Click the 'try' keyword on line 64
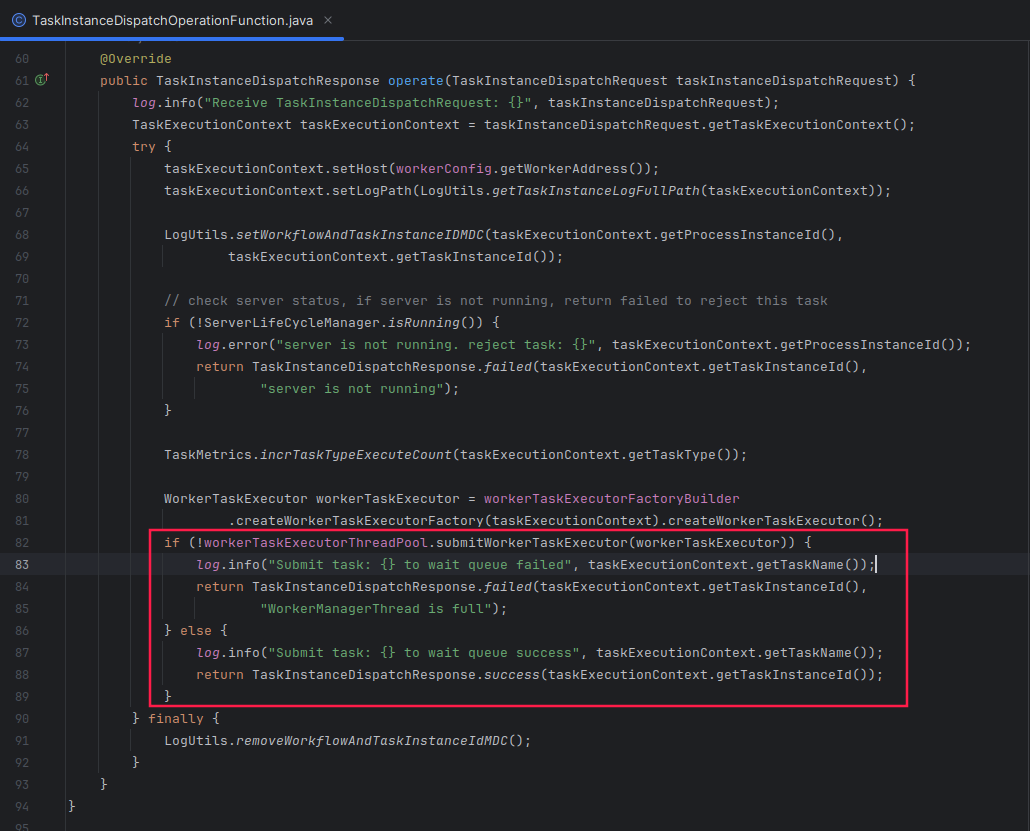Image resolution: width=1030 pixels, height=831 pixels. coord(144,146)
